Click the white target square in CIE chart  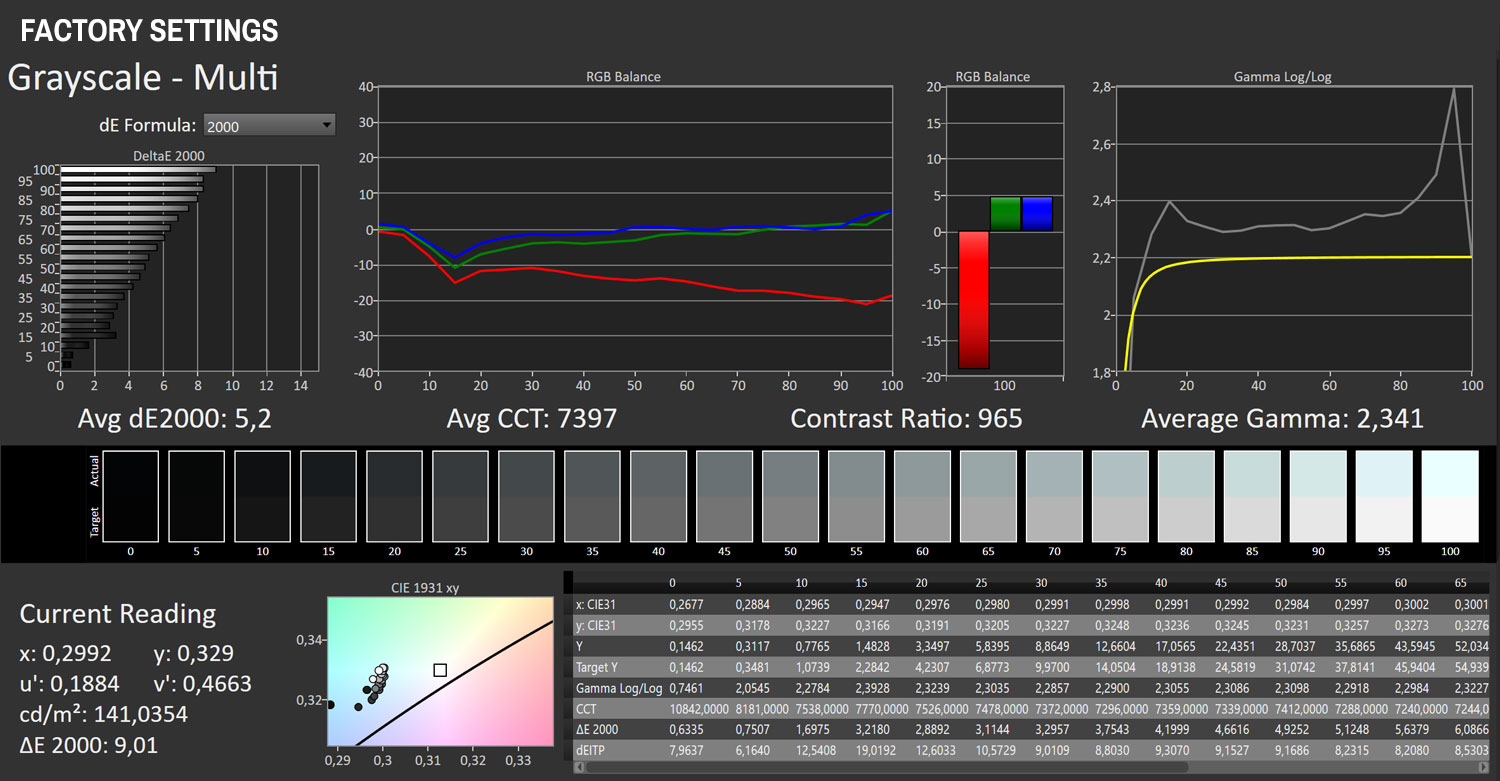[440, 670]
